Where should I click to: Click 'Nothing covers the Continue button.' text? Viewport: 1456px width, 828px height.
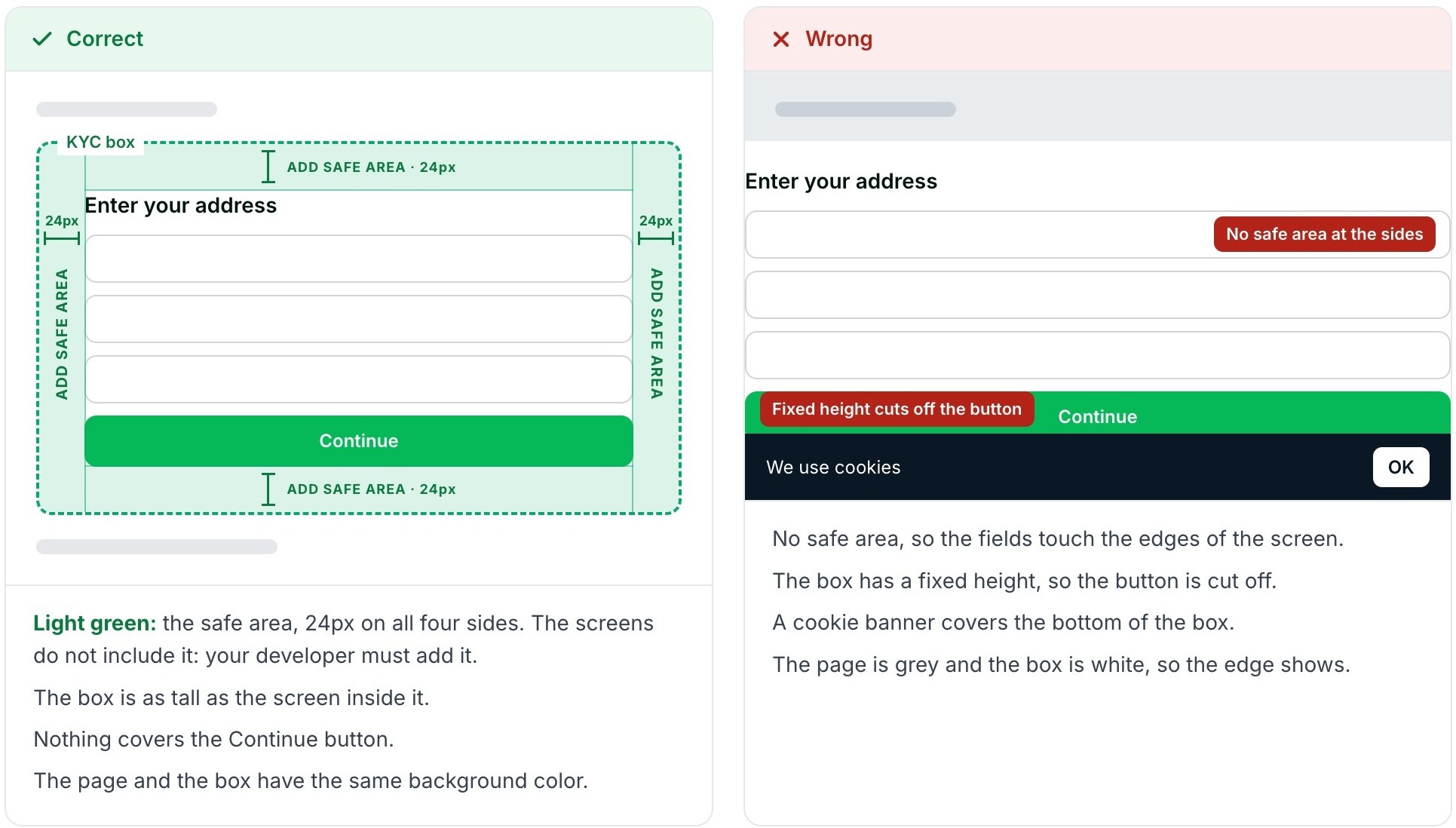pos(213,739)
